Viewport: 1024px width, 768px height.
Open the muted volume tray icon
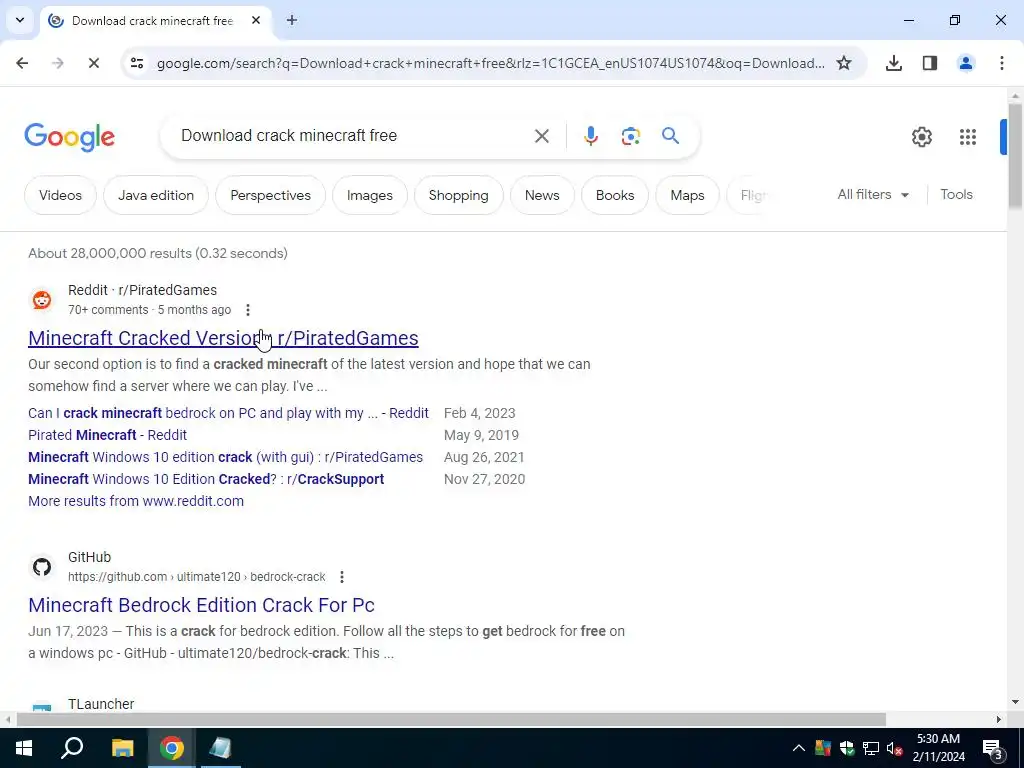894,748
